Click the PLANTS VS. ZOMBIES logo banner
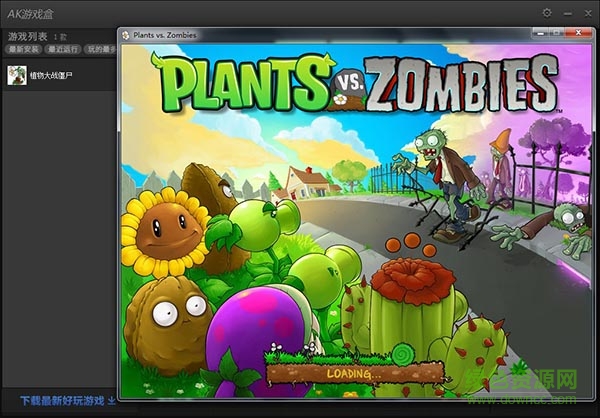 tap(355, 85)
